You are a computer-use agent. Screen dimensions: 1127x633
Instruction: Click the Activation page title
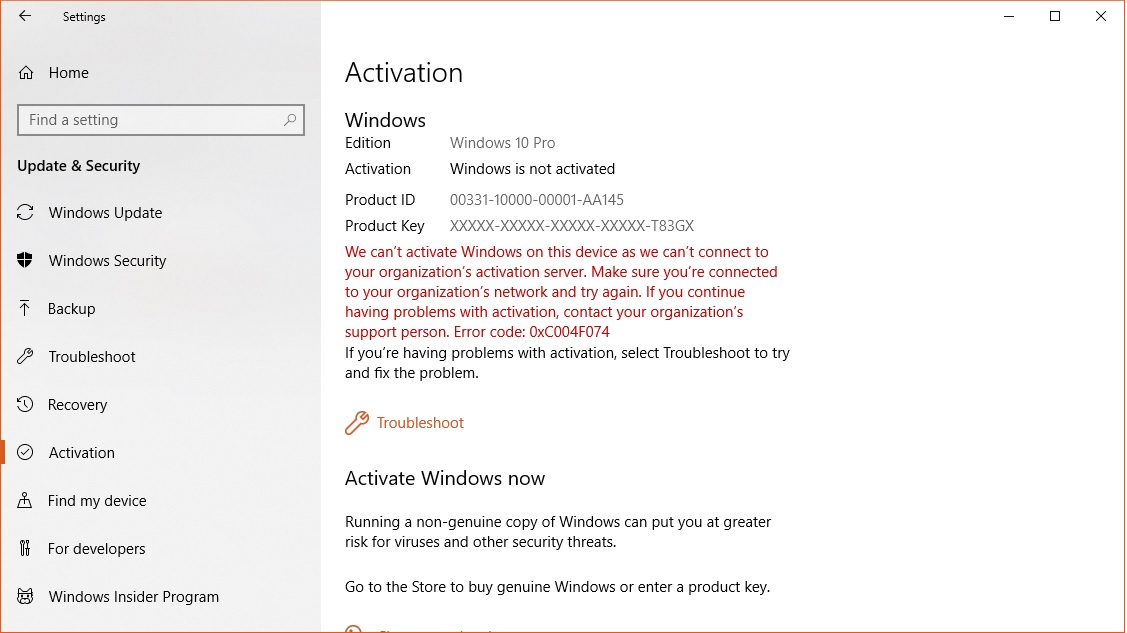tap(404, 73)
